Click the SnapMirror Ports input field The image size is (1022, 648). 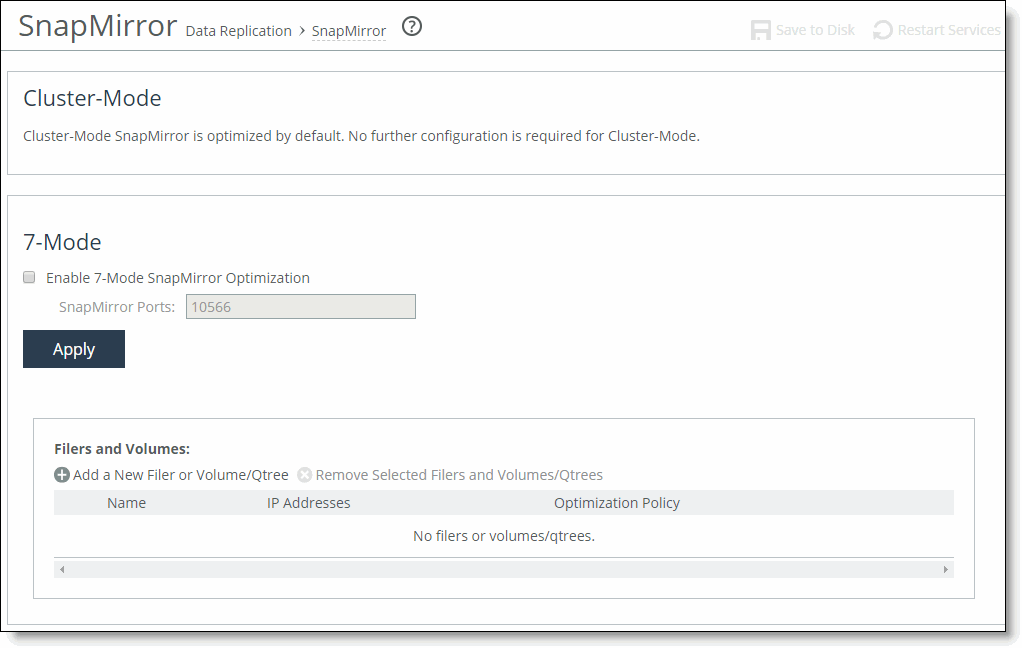click(300, 306)
